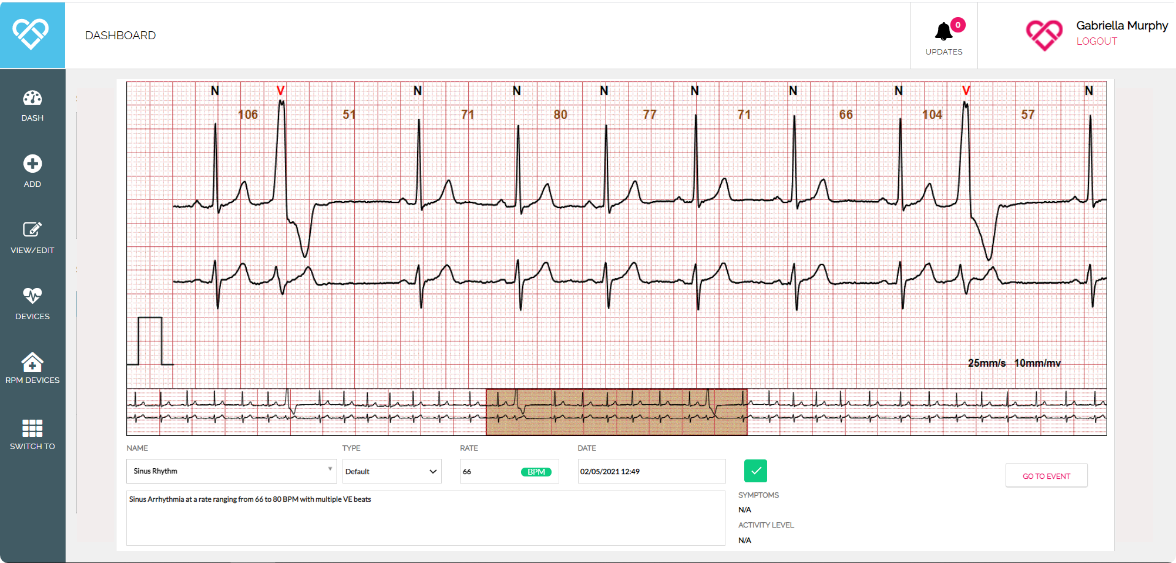Click the first red V beat marker
1176x563 pixels.
[281, 91]
